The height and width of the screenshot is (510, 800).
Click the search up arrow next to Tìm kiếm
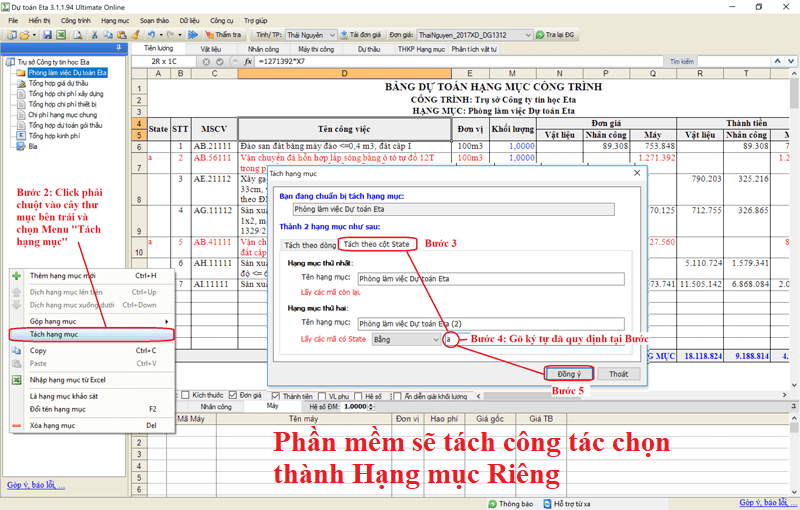click(x=777, y=61)
